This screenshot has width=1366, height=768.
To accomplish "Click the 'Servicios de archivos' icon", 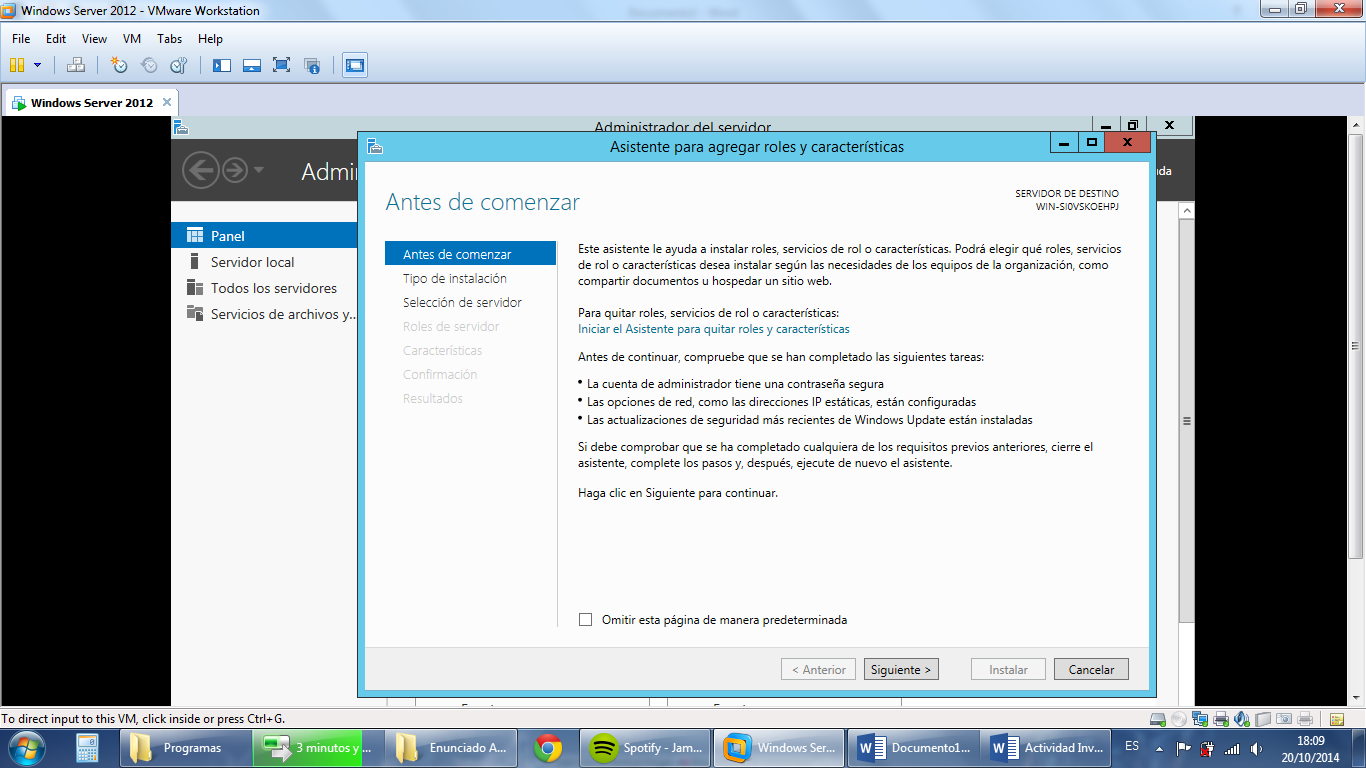I will tap(195, 314).
